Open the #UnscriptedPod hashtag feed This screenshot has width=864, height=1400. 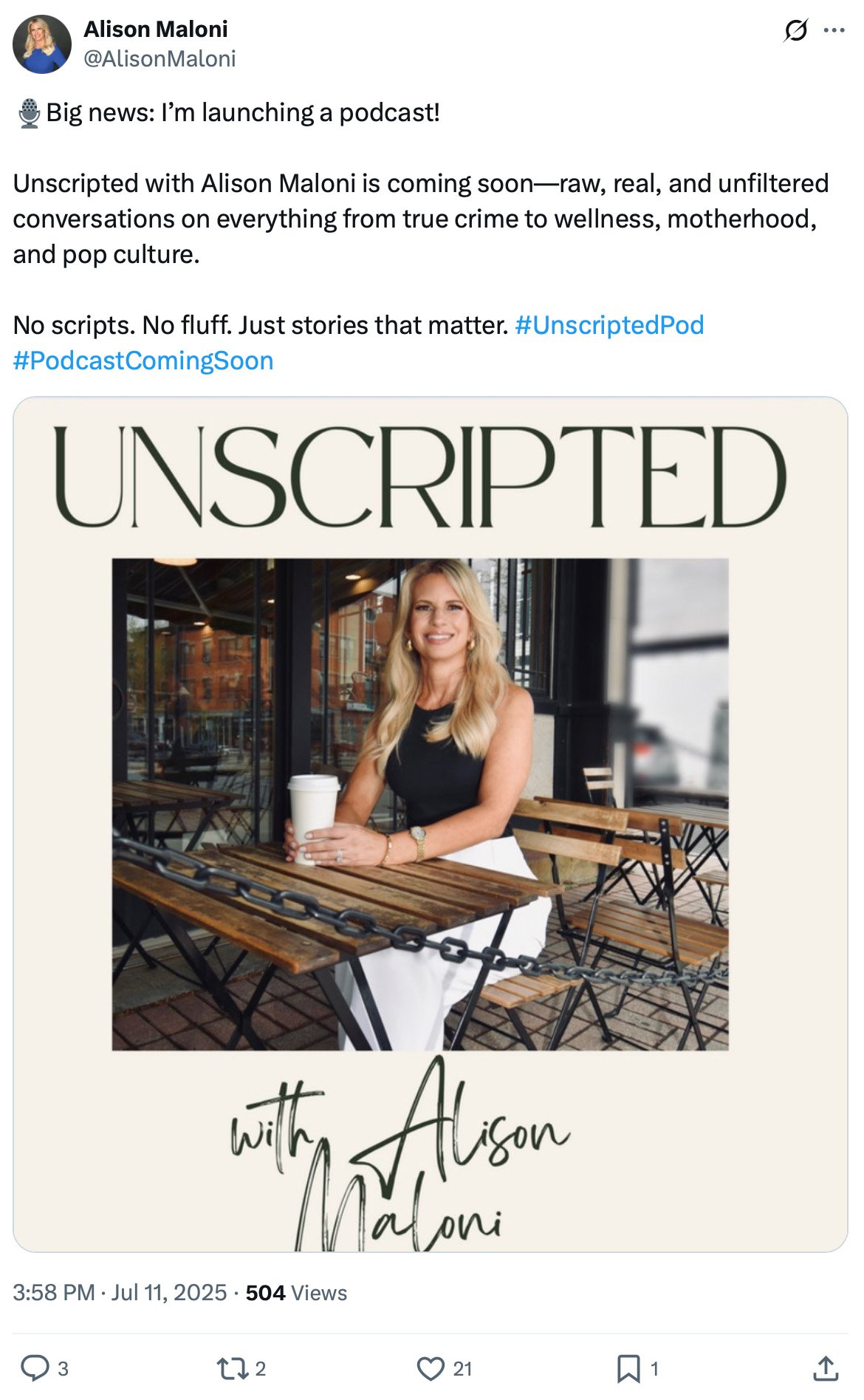tap(610, 326)
